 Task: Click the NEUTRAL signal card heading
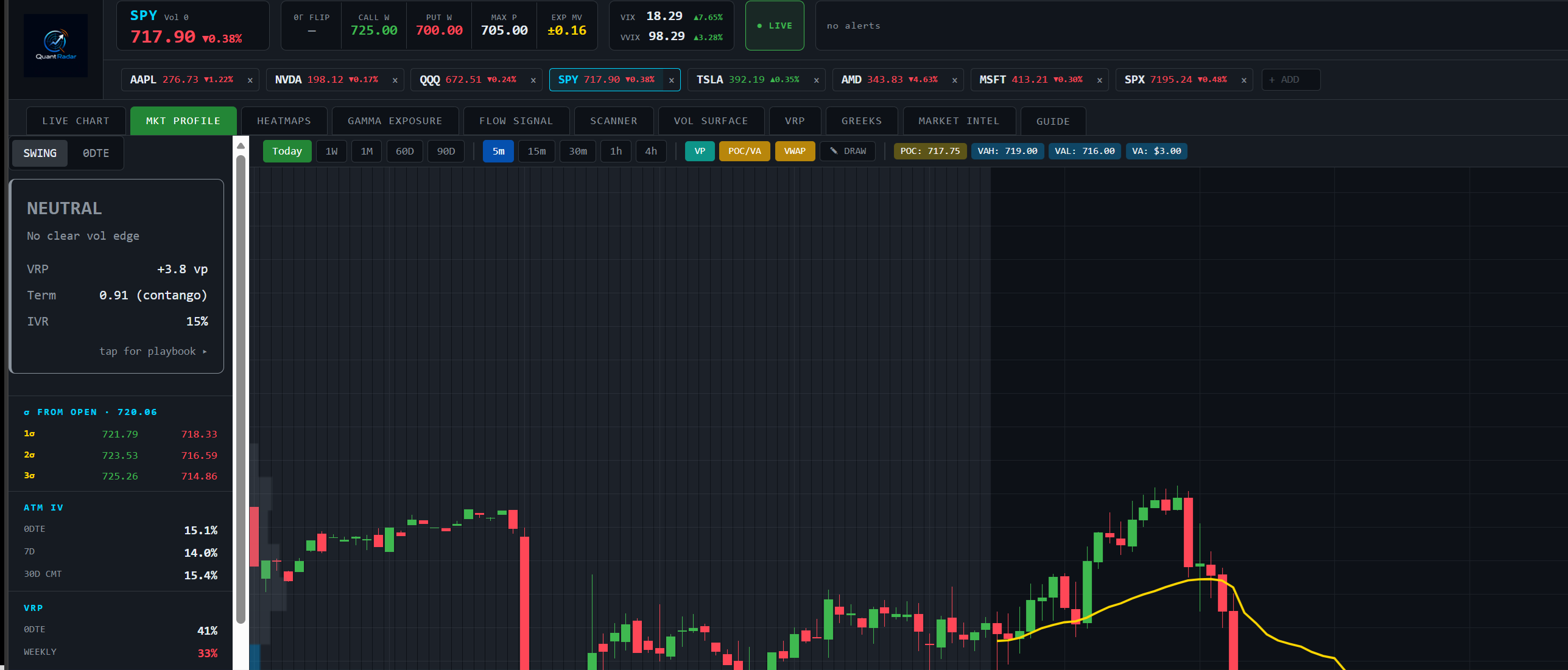[x=64, y=209]
